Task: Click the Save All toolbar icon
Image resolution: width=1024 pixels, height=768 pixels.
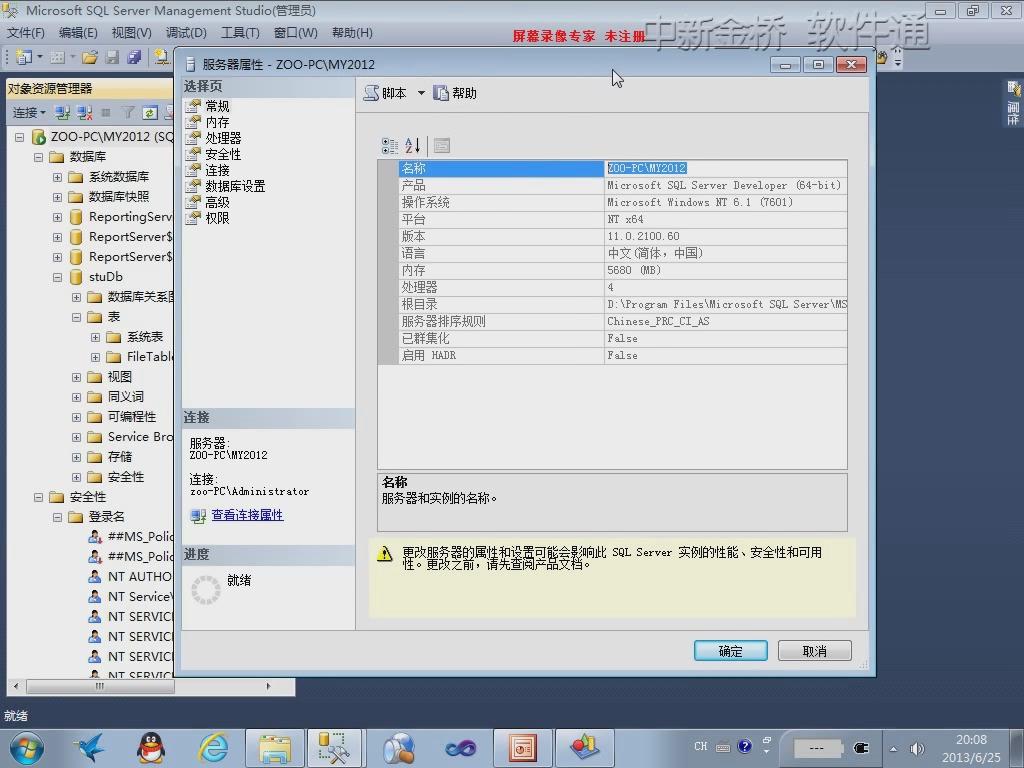Action: tap(135, 57)
